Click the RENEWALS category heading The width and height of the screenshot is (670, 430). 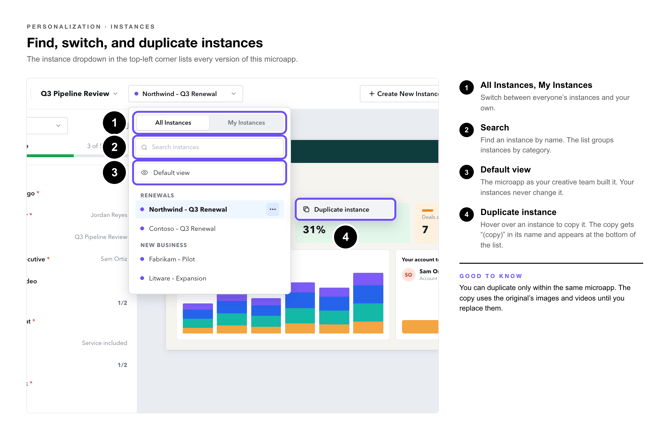coord(157,195)
